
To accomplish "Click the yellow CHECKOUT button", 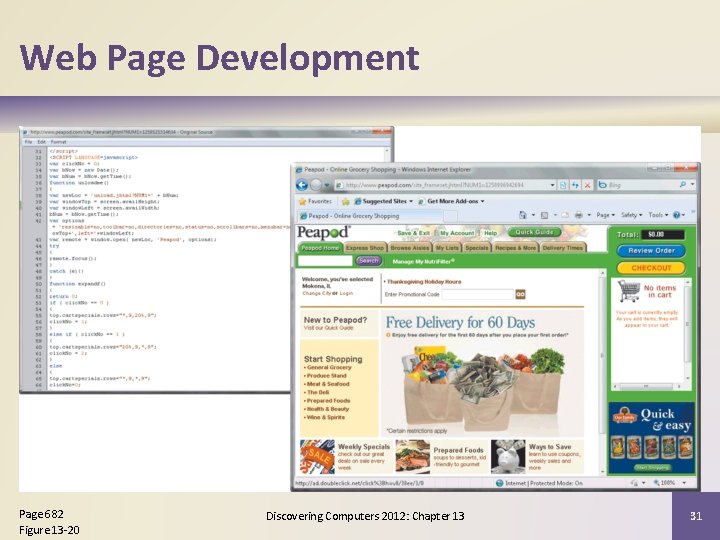I will click(651, 268).
